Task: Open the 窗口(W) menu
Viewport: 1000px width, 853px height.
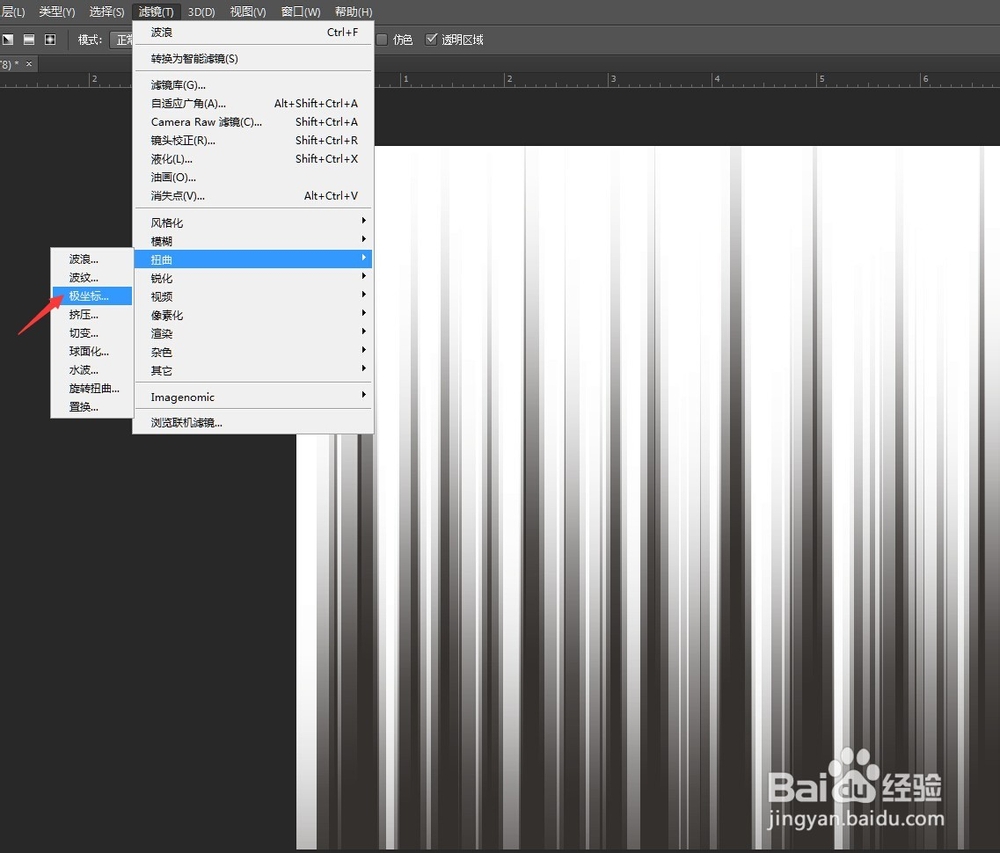Action: click(300, 11)
